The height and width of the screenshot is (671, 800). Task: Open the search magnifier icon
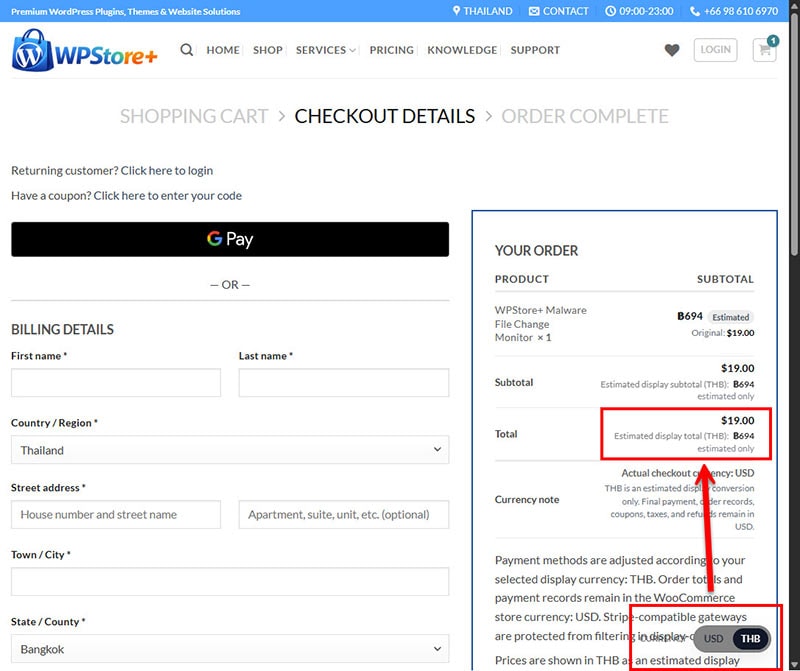187,50
